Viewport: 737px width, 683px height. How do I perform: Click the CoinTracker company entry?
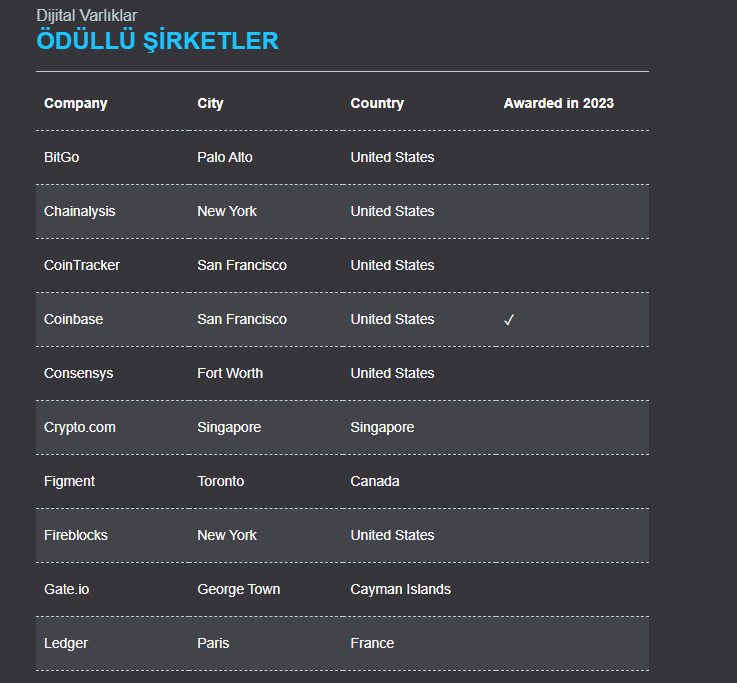click(x=82, y=265)
